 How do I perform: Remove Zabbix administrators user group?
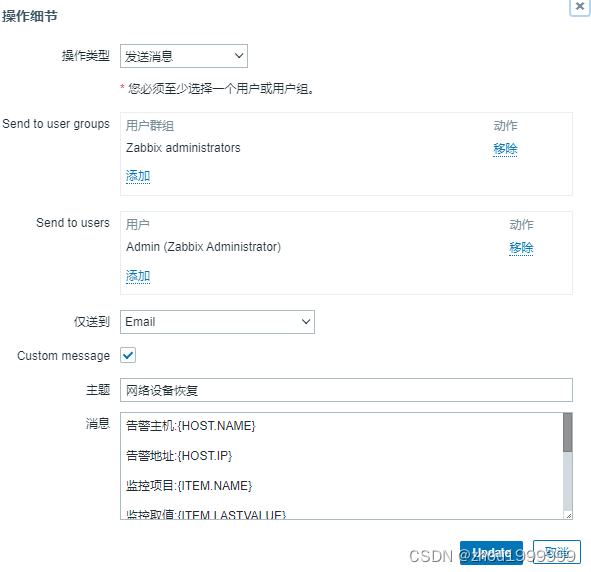pos(505,149)
